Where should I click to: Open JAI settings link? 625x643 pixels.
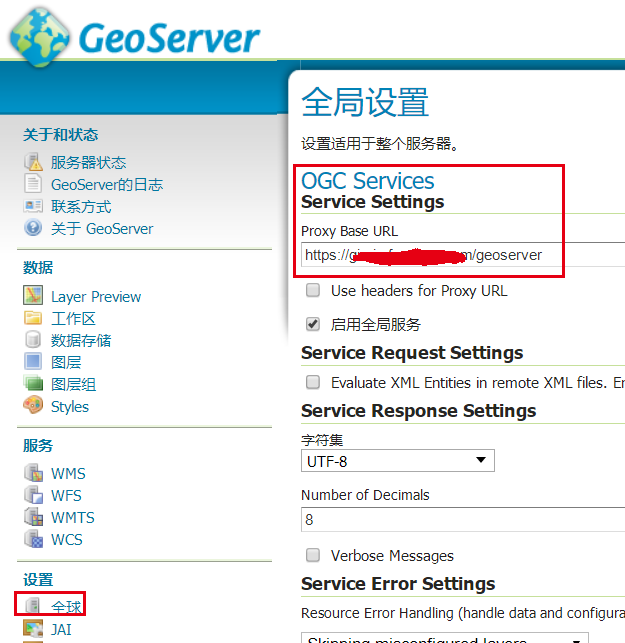click(61, 629)
